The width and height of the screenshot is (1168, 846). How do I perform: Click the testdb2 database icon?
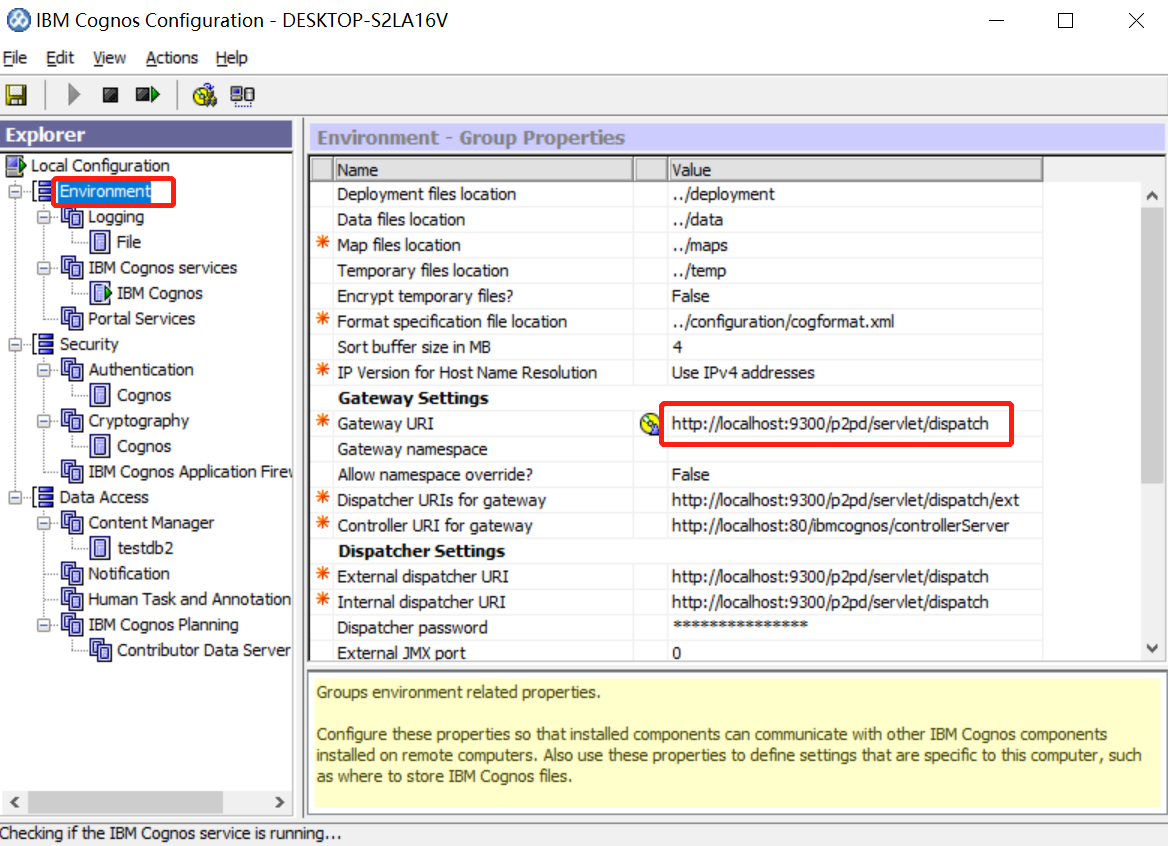[101, 548]
